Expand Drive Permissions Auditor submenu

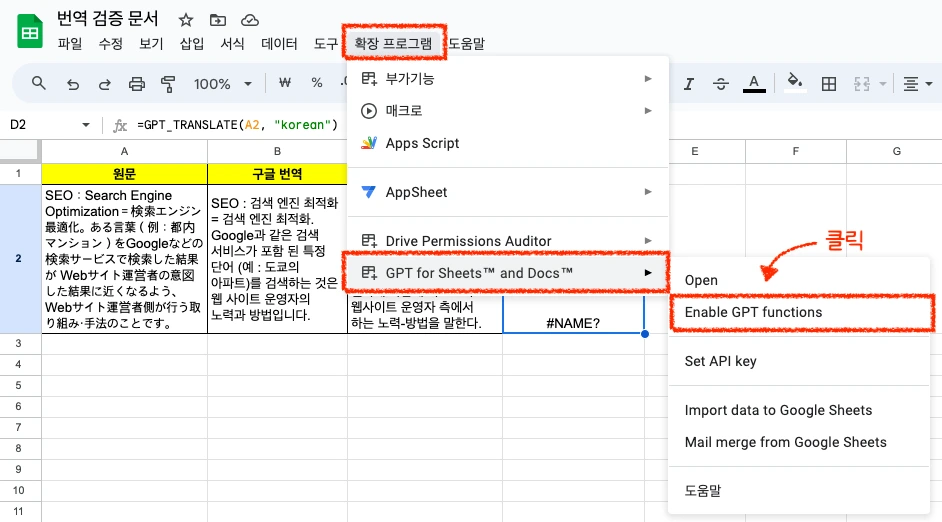click(x=508, y=241)
